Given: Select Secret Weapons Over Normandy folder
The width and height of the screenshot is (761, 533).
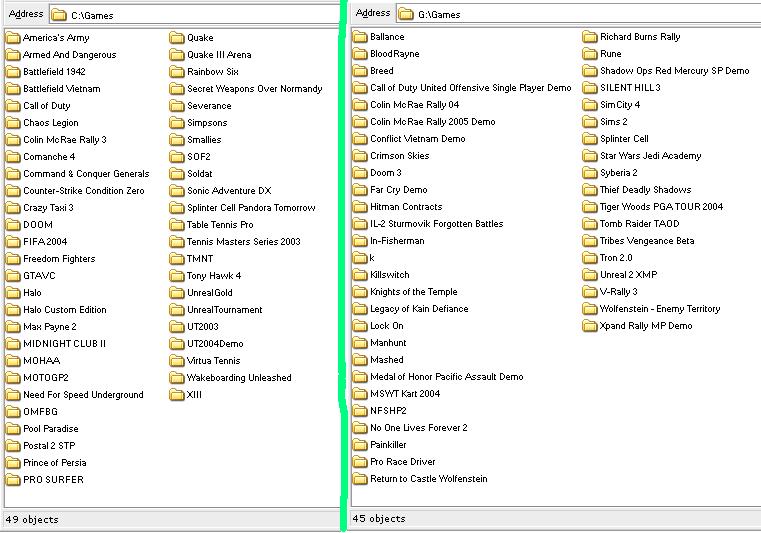Looking at the screenshot, I should (246, 89).
